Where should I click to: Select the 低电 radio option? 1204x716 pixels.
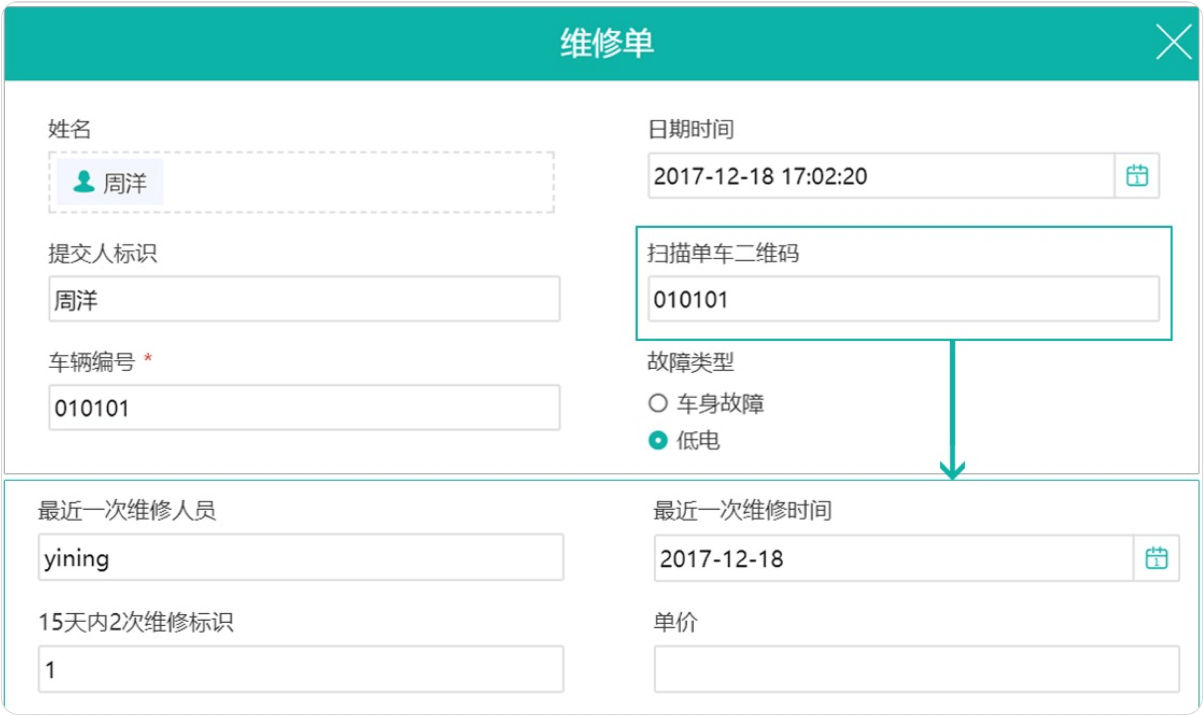tap(657, 440)
